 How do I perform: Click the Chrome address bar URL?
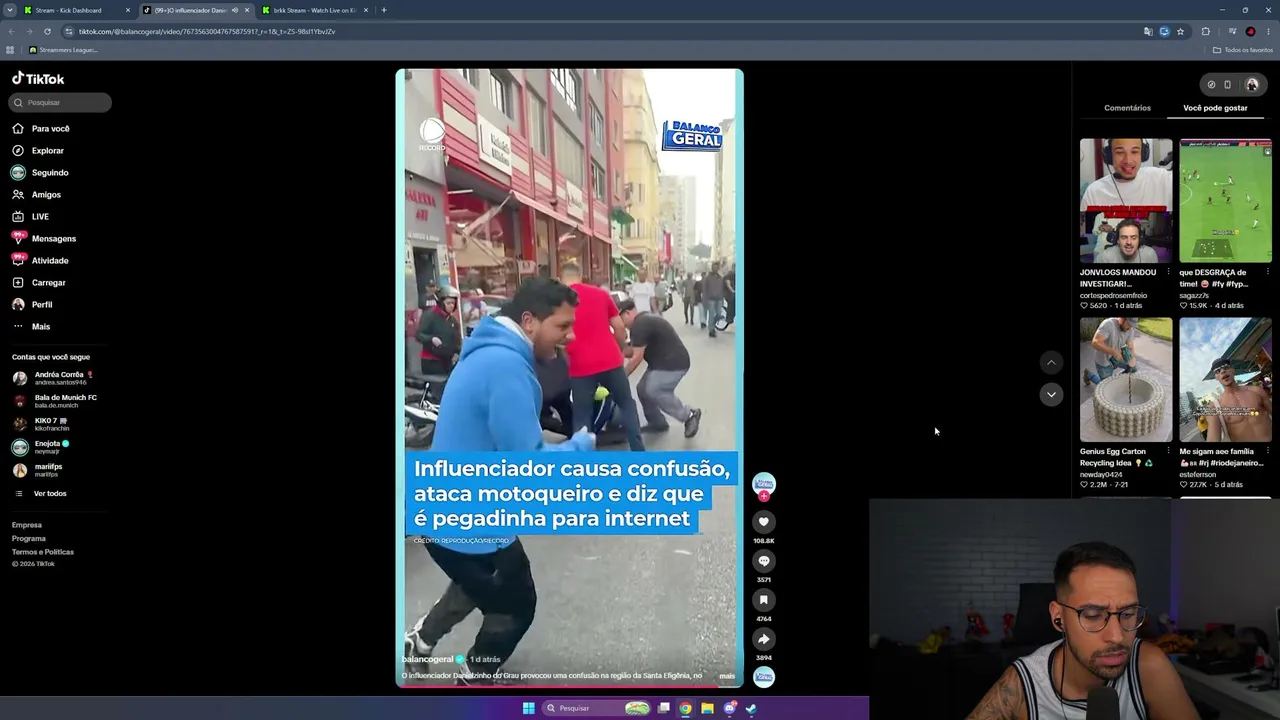pyautogui.click(x=207, y=31)
